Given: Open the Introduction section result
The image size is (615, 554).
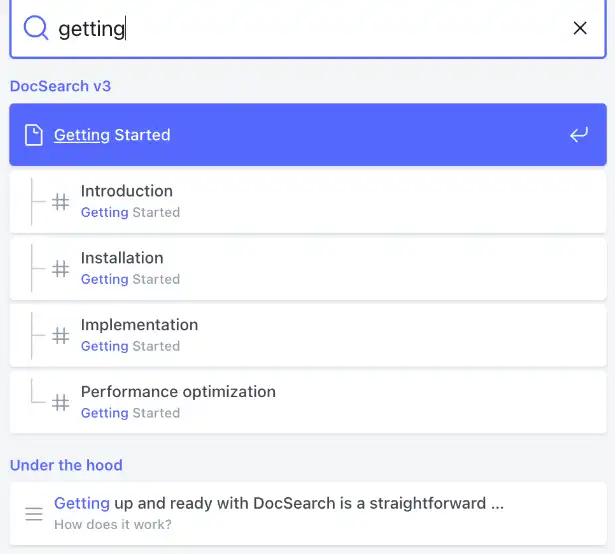Looking at the screenshot, I should [x=308, y=202].
